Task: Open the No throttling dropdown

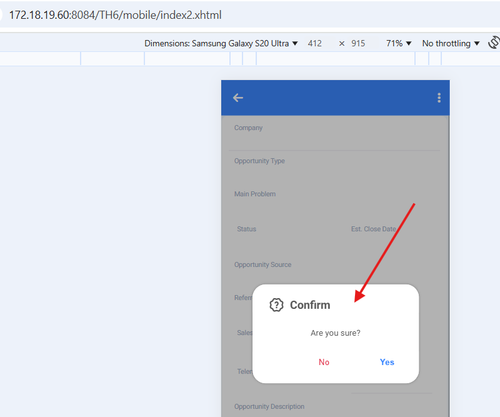Action: 451,43
